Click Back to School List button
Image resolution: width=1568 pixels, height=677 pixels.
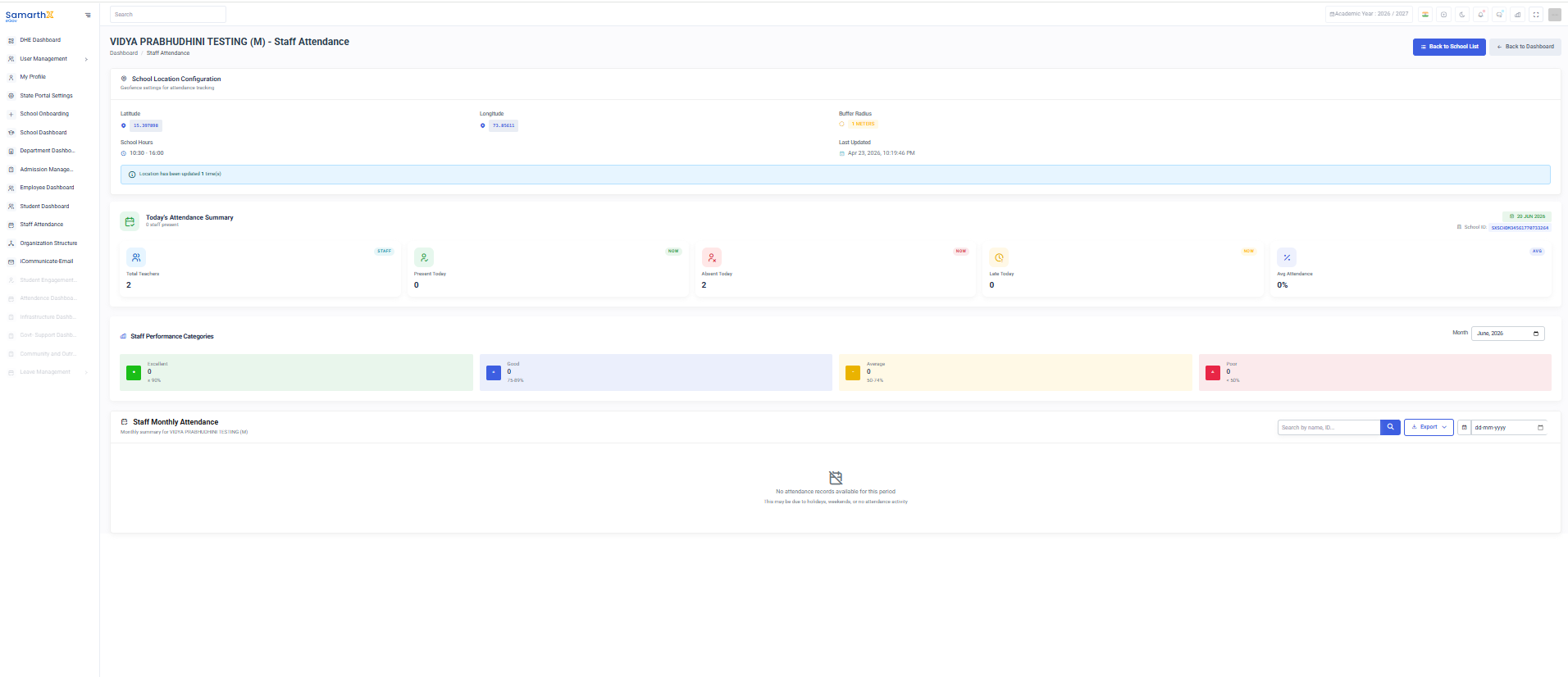coord(1449,47)
